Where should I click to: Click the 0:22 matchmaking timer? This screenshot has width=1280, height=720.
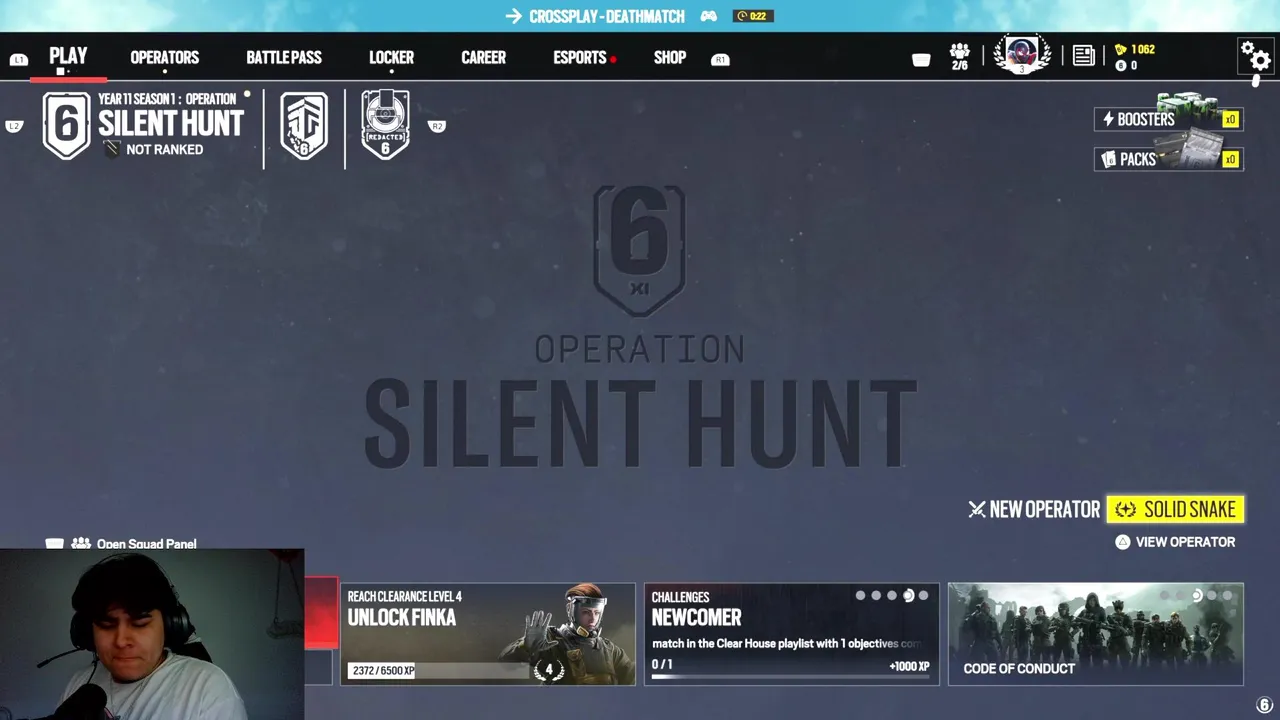(754, 16)
